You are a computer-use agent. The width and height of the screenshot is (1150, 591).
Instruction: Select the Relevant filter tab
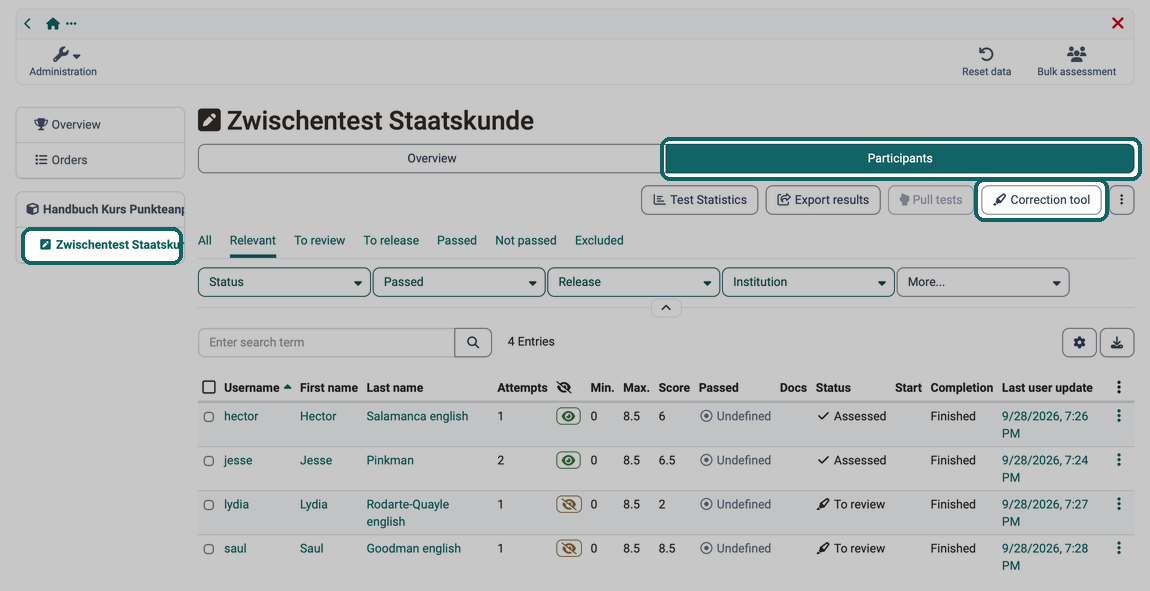[252, 241]
